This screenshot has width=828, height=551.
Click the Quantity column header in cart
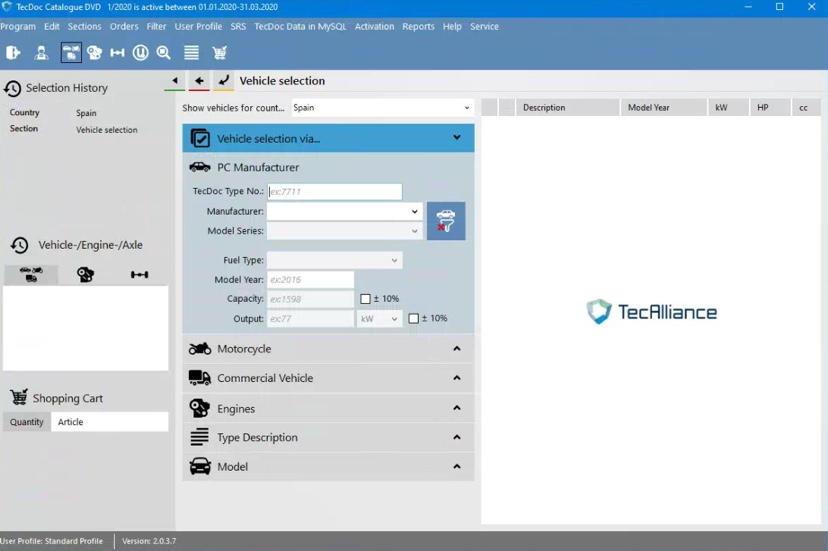pyautogui.click(x=27, y=422)
